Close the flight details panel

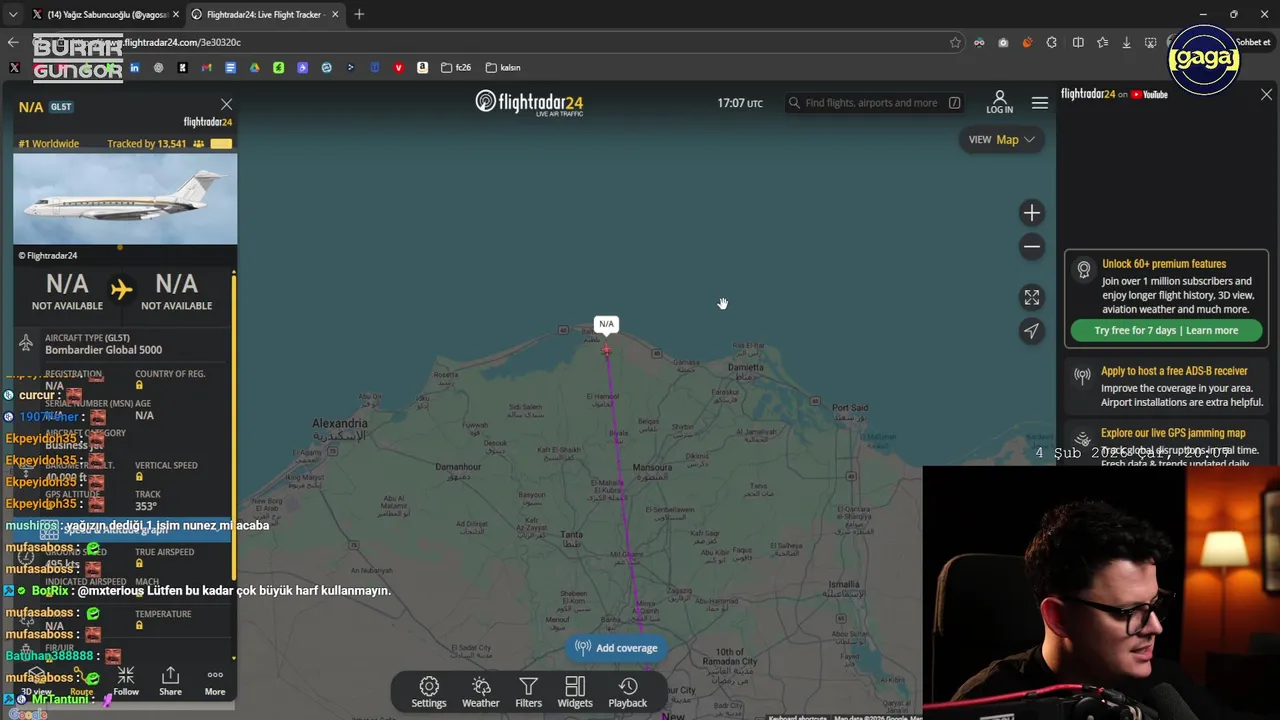click(x=227, y=104)
